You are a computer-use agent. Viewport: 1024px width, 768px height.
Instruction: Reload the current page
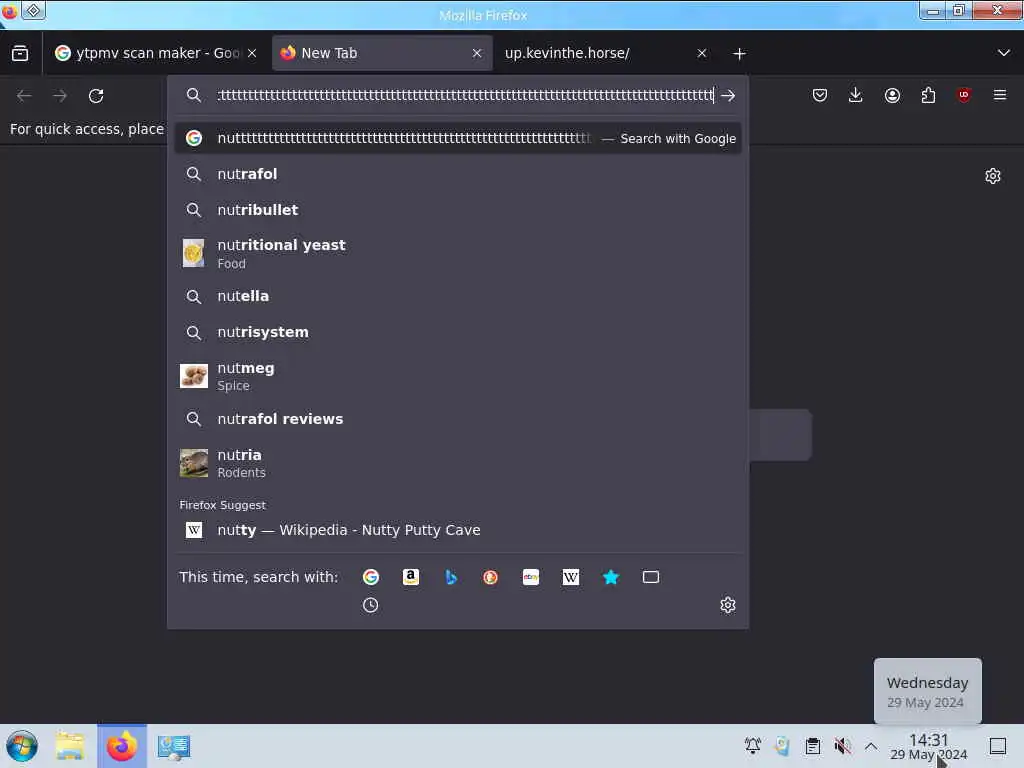(x=96, y=96)
